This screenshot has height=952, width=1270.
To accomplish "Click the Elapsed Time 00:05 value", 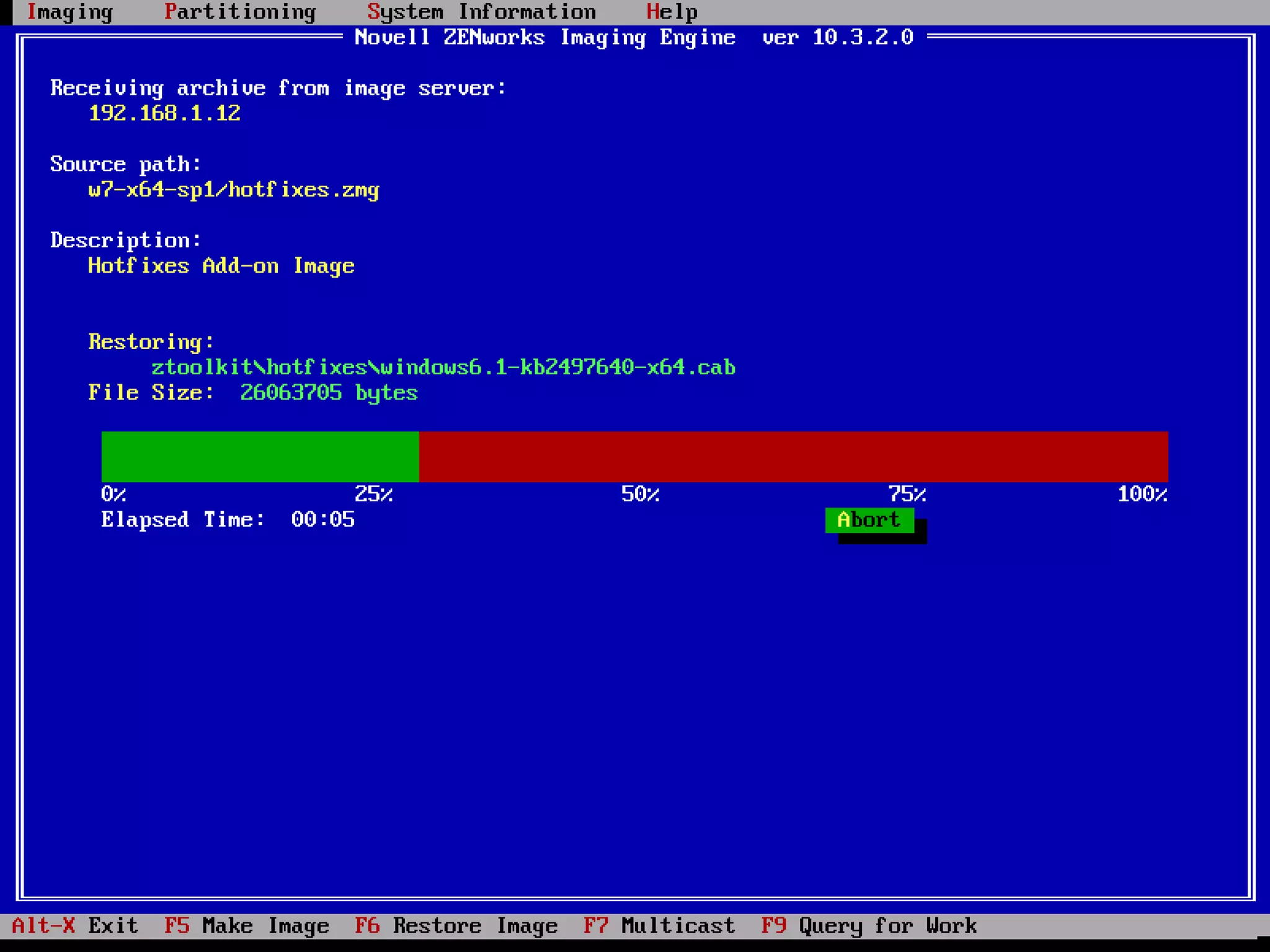I will pos(322,519).
